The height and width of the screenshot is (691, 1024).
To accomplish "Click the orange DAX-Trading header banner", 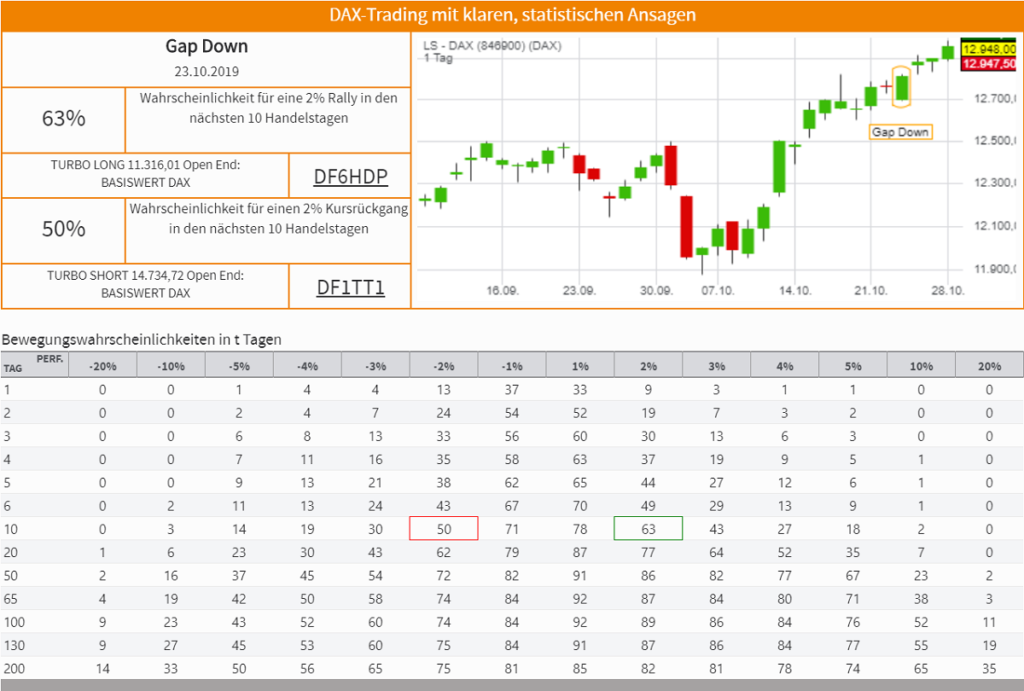I will point(512,16).
